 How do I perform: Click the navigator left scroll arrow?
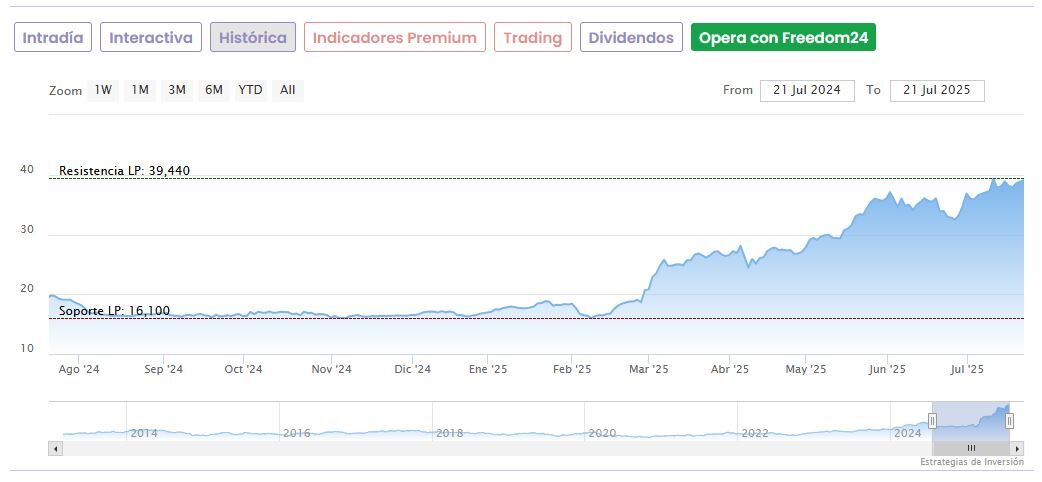(55, 449)
